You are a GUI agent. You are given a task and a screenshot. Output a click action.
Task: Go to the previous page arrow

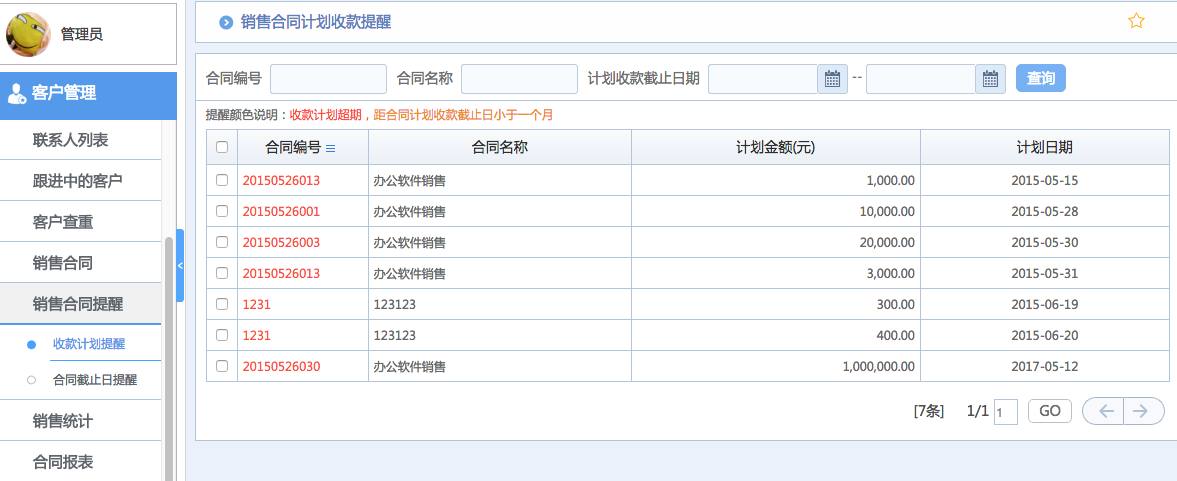pyautogui.click(x=1104, y=411)
